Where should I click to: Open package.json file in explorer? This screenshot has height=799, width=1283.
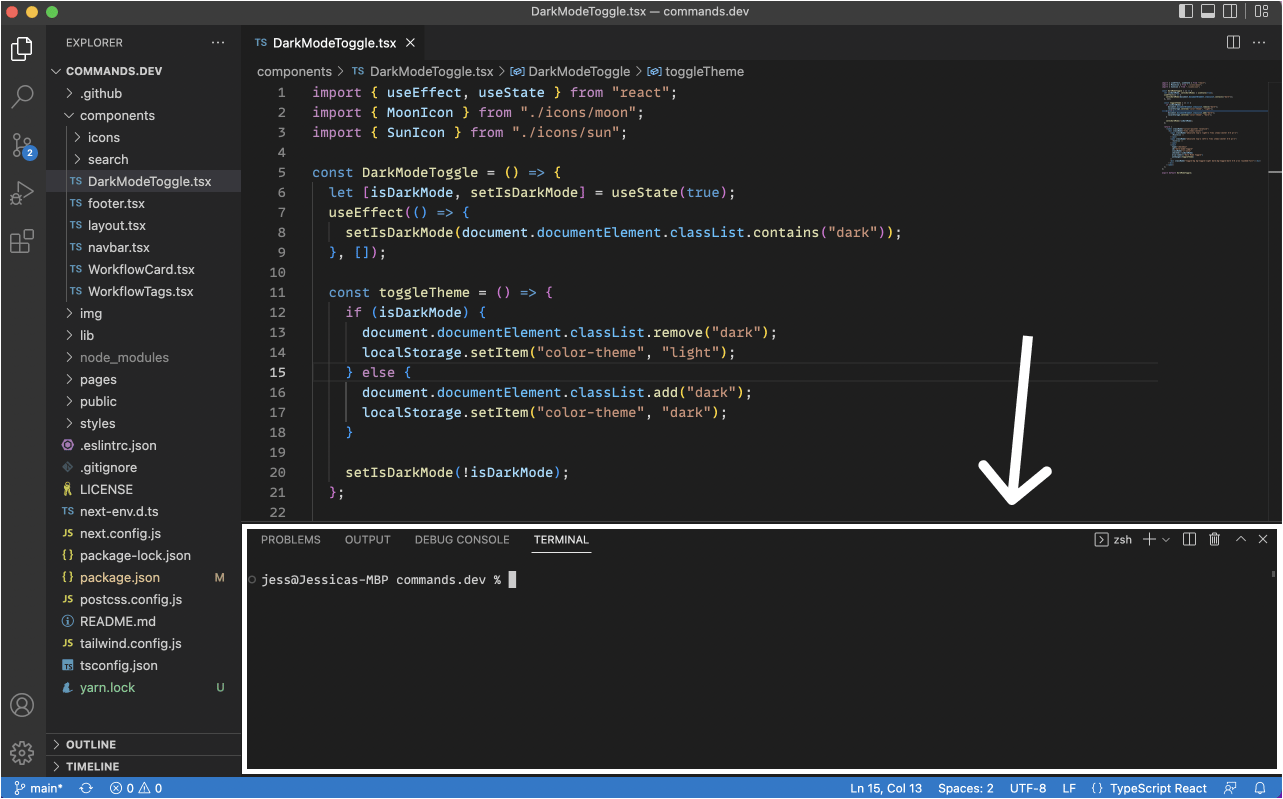120,577
